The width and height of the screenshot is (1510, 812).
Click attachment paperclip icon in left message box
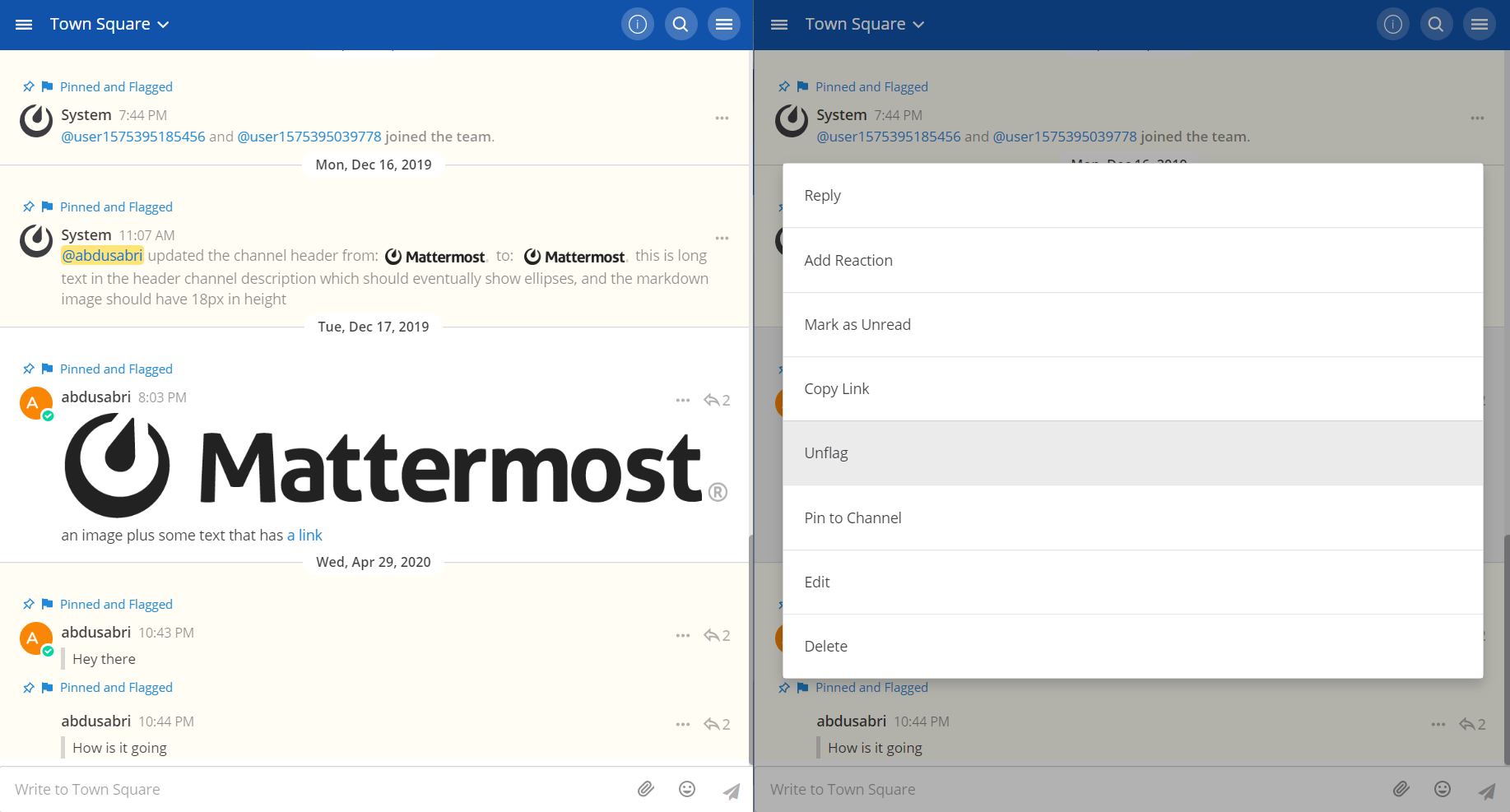coord(646,790)
